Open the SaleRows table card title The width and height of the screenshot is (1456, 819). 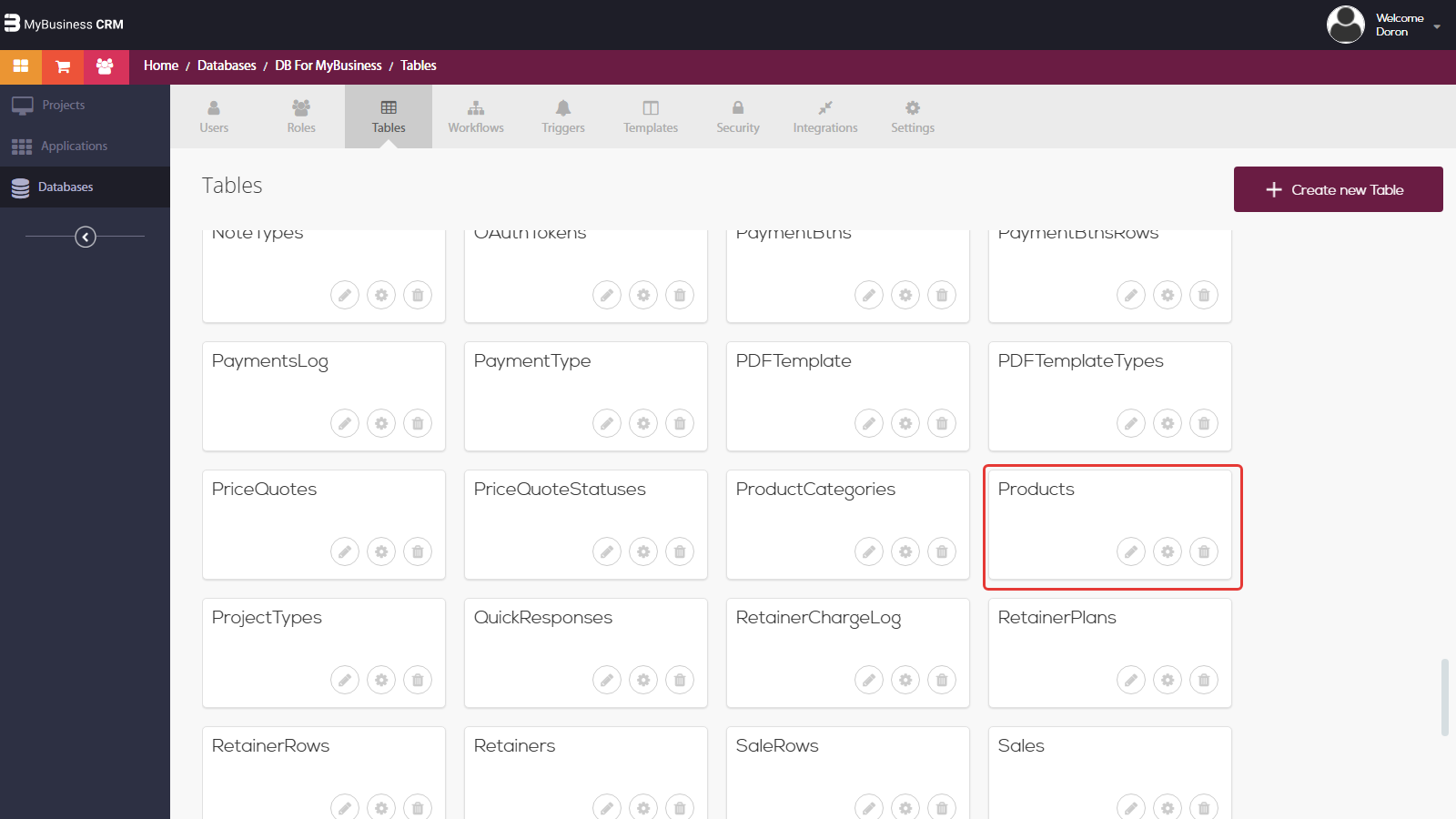[777, 745]
